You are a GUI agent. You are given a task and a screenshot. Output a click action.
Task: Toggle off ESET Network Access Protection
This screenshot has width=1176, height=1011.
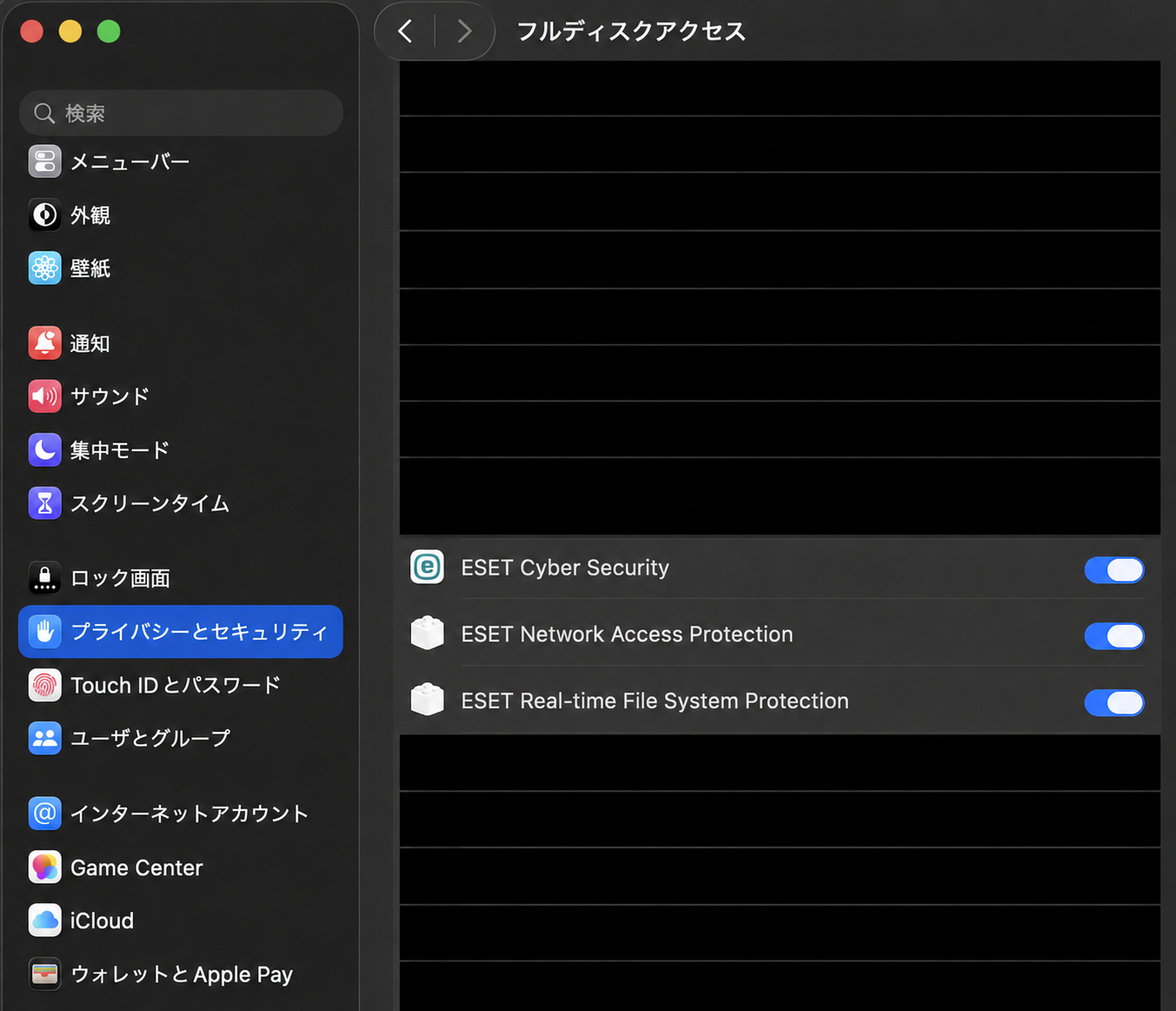(x=1114, y=636)
